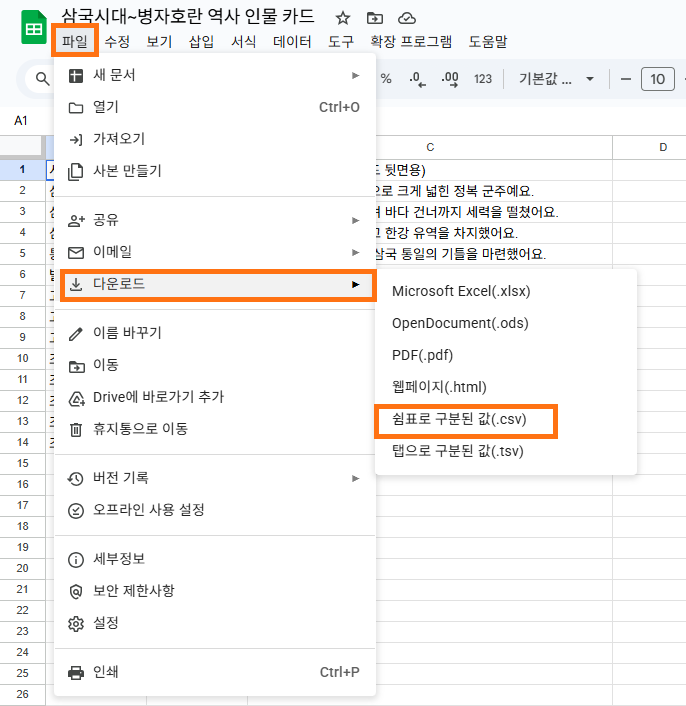
Task: Open the 확장 프로그램 menu
Action: 411,41
